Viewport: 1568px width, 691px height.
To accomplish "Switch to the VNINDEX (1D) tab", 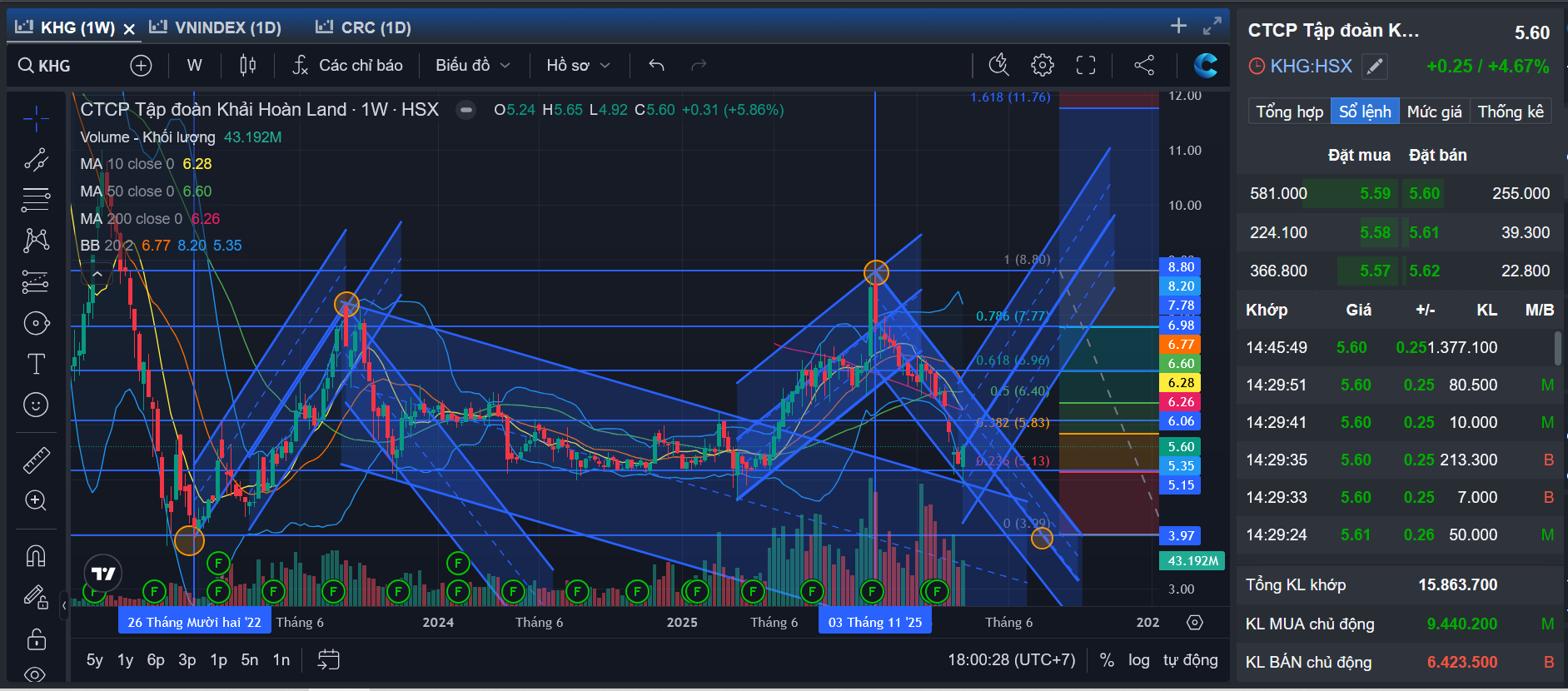I will tap(216, 27).
